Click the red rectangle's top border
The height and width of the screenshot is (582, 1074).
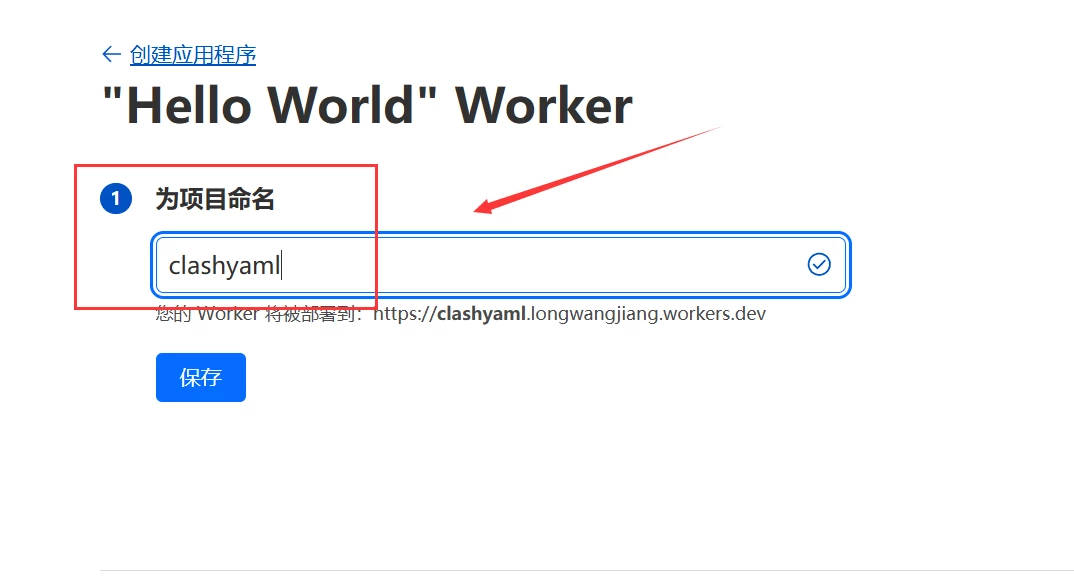225,166
